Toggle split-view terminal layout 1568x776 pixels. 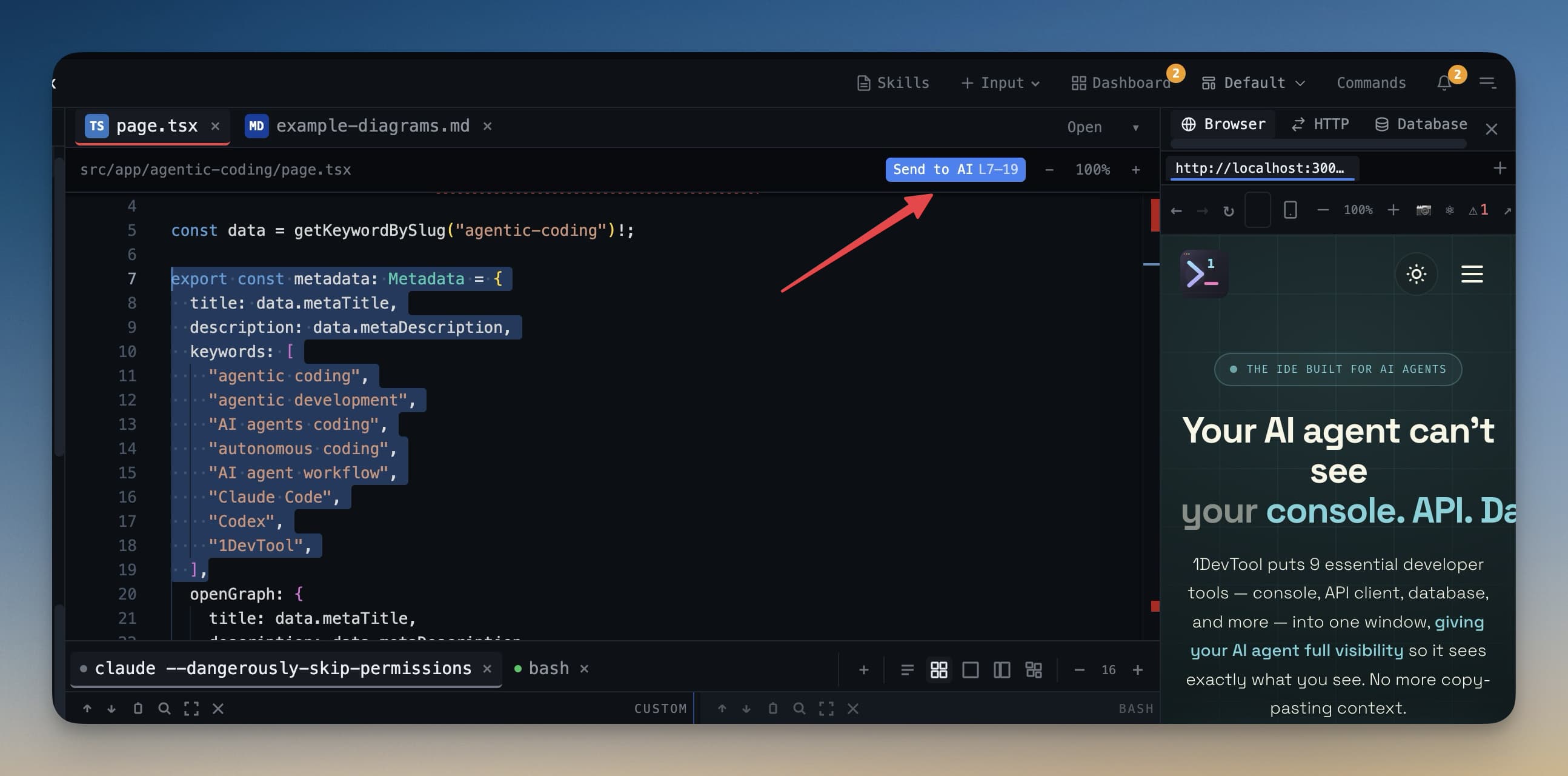tap(1002, 669)
